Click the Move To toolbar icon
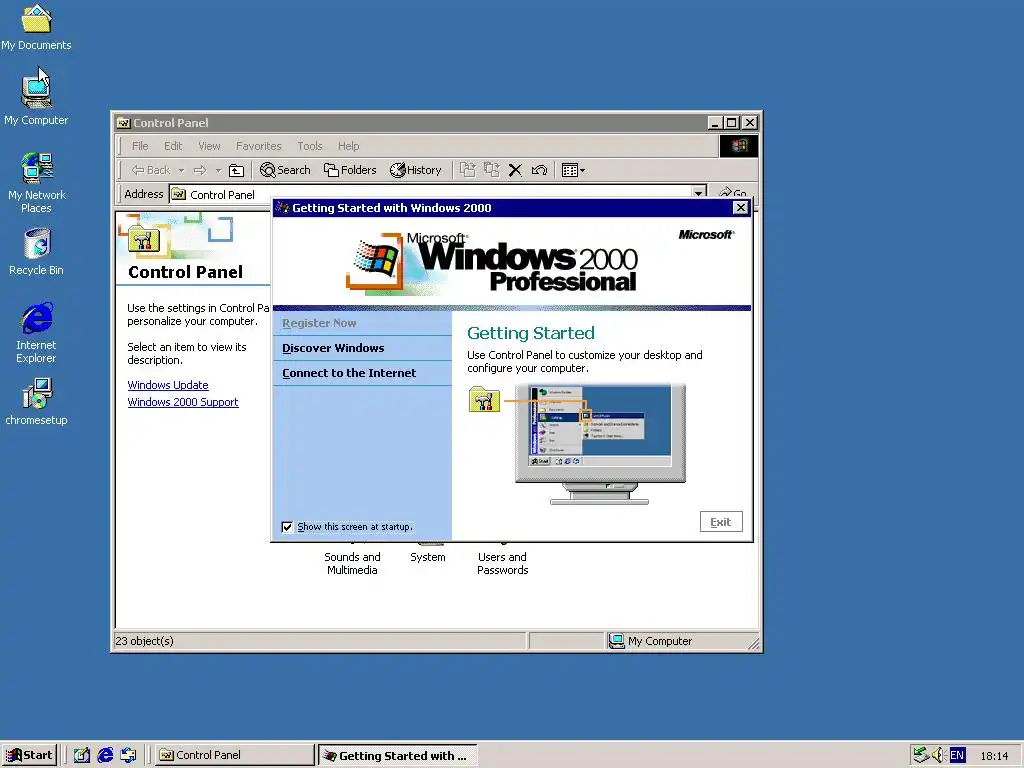 pyautogui.click(x=467, y=170)
